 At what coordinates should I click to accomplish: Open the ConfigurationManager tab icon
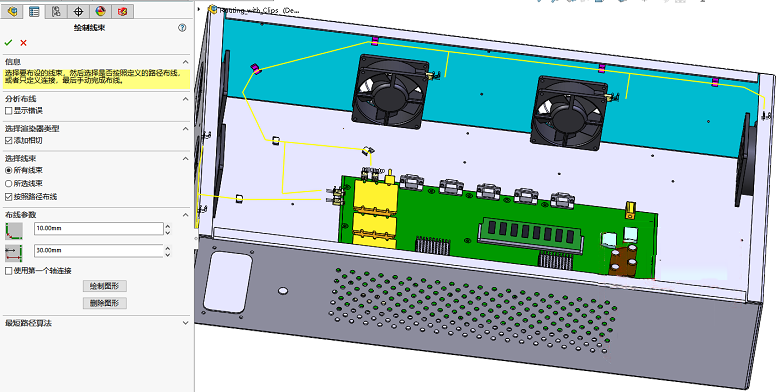tap(56, 11)
